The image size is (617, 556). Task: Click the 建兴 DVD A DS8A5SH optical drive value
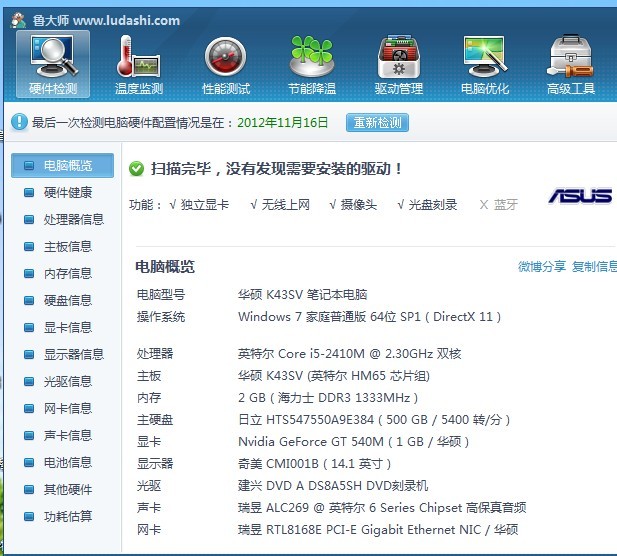(333, 486)
